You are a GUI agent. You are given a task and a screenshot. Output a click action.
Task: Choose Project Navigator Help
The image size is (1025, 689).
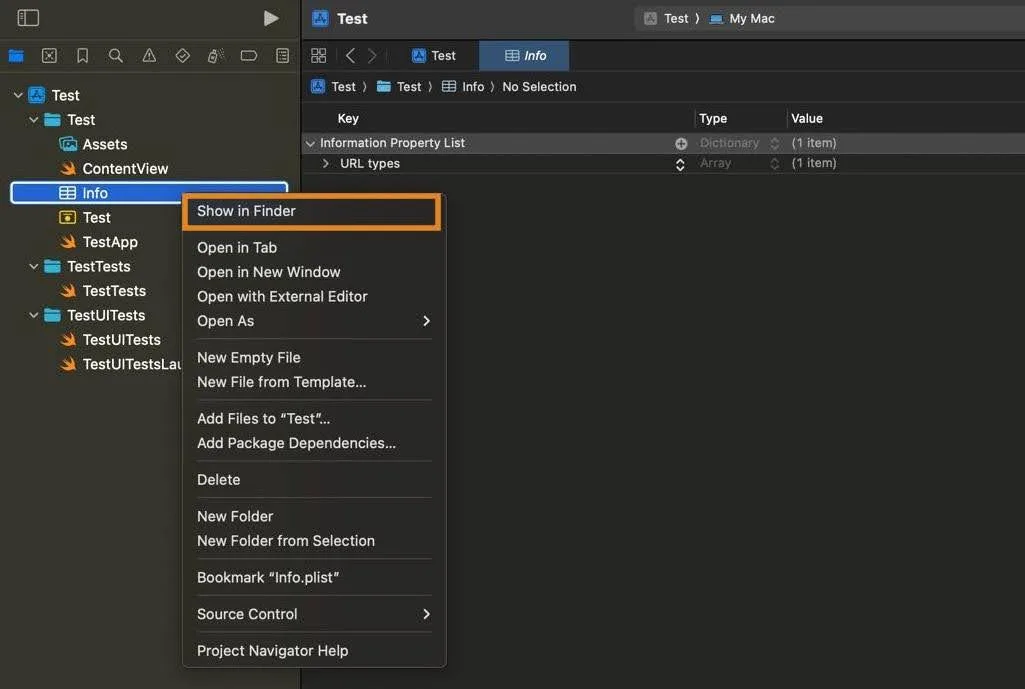point(314,651)
